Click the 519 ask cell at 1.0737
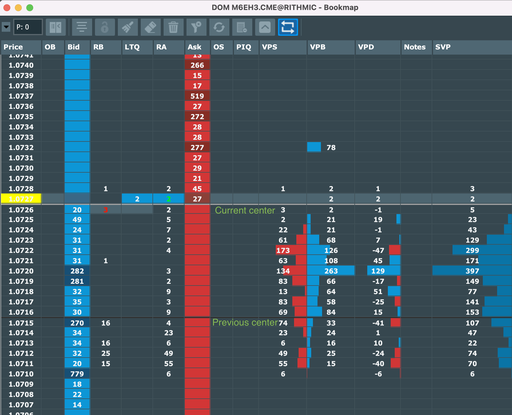512x415 pixels. tap(197, 96)
